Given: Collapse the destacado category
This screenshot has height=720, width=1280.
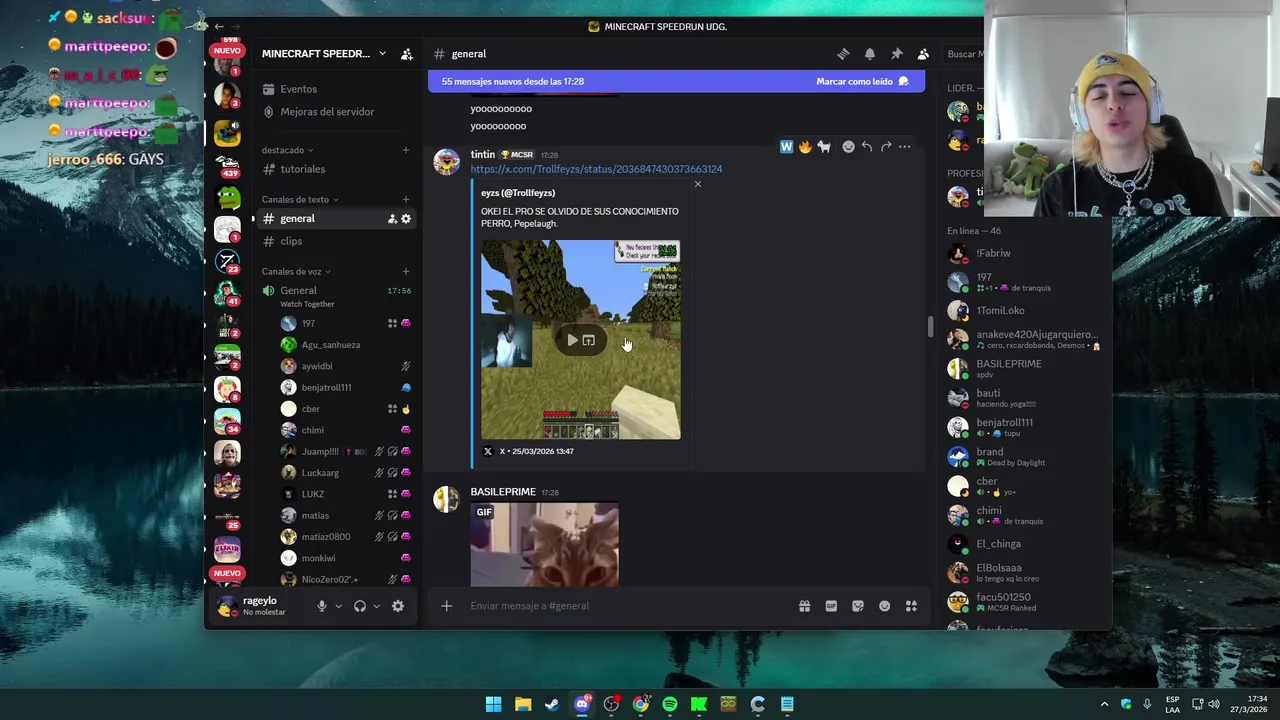Looking at the screenshot, I should (287, 150).
